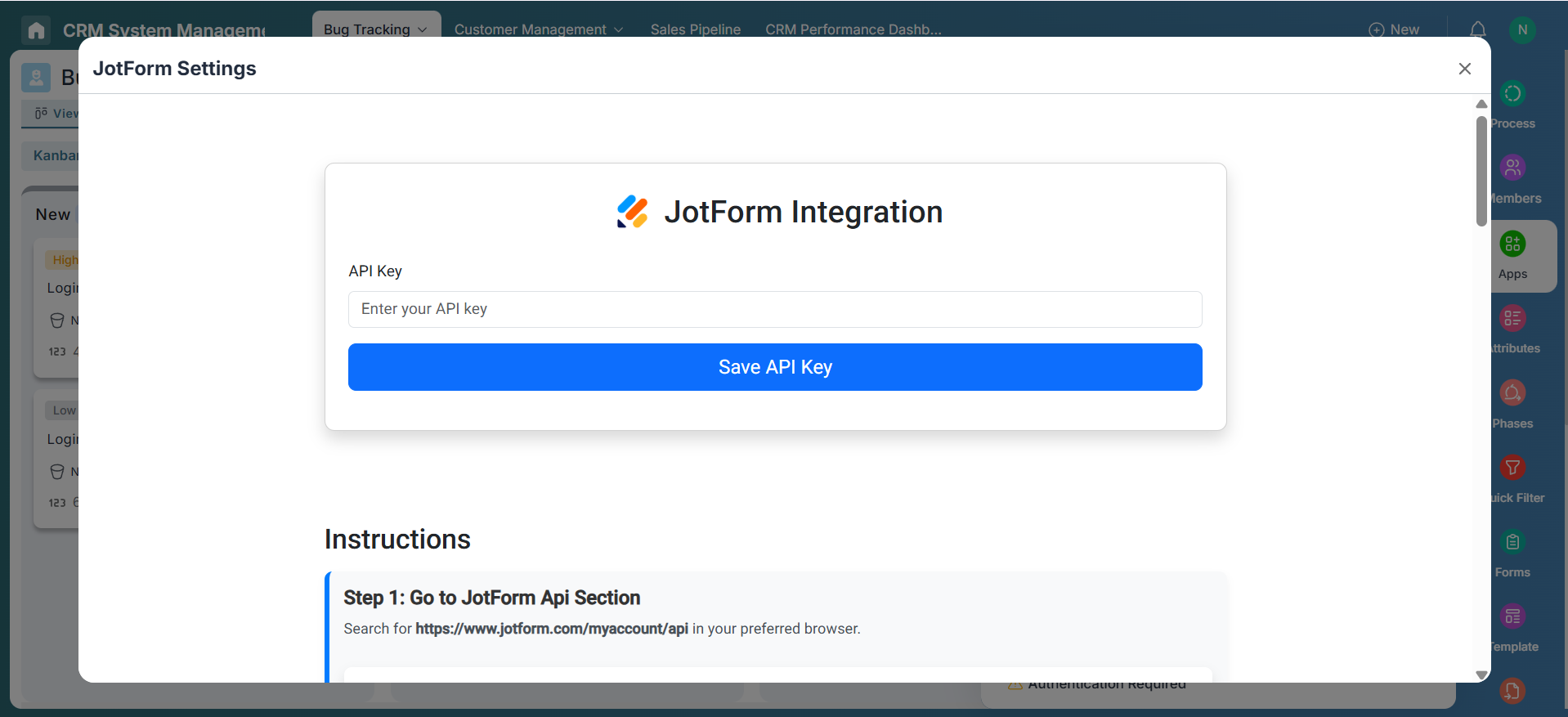
Task: Click the board avatar icon behind dialog
Action: (36, 78)
